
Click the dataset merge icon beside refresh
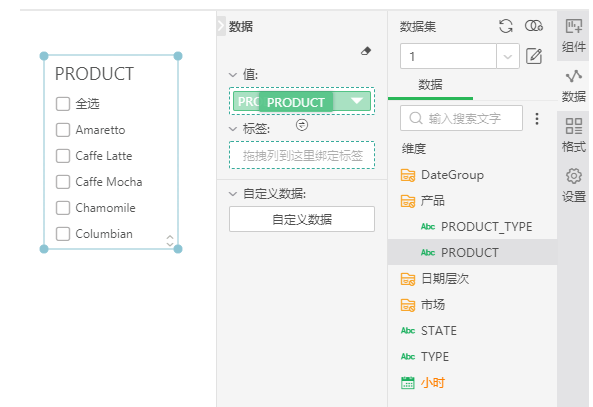(534, 26)
